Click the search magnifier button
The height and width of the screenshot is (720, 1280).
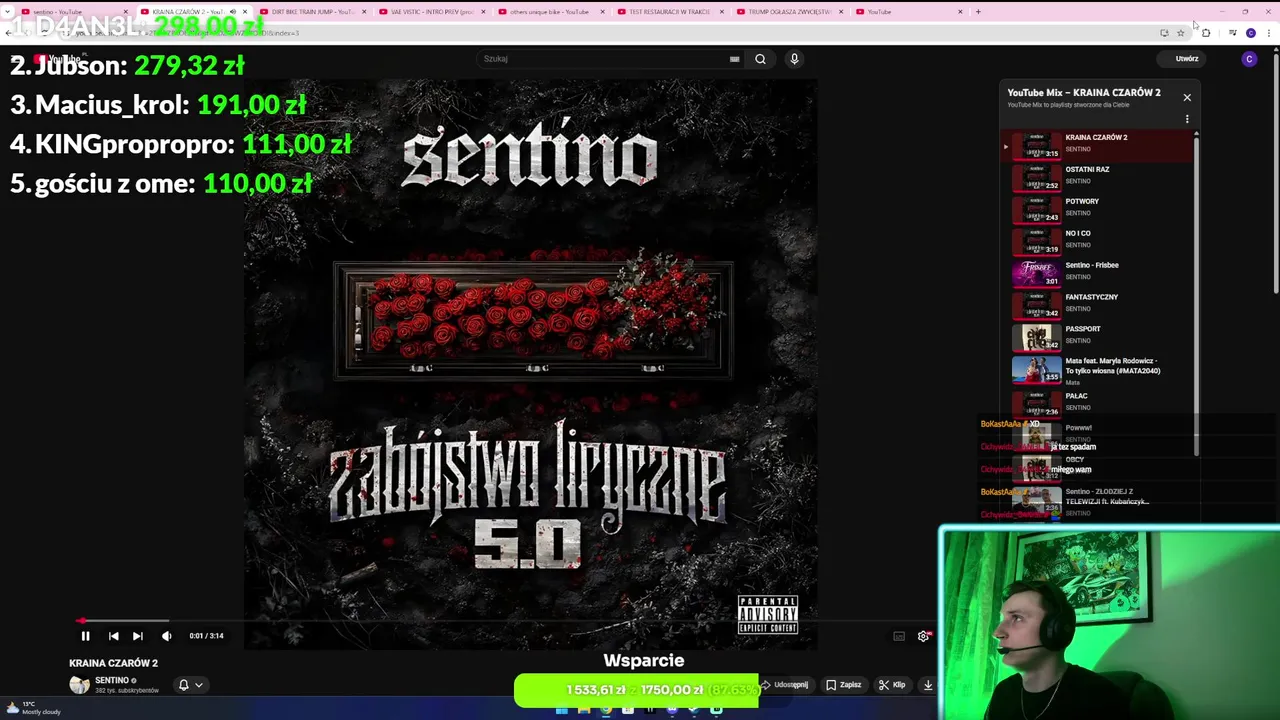(760, 59)
